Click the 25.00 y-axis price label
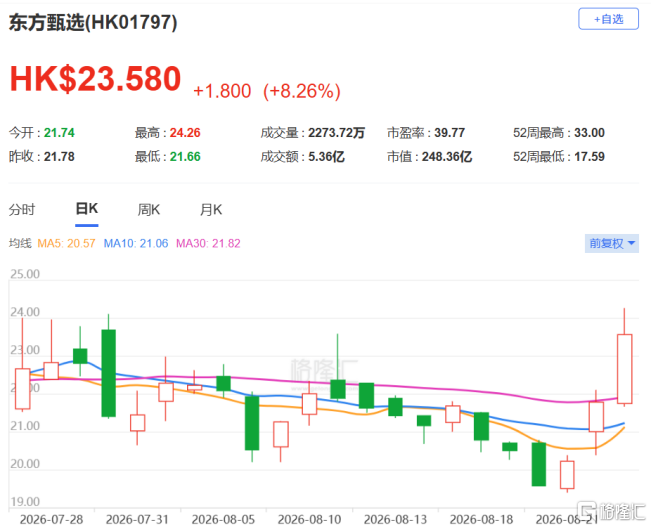652x528 pixels. click(25, 274)
